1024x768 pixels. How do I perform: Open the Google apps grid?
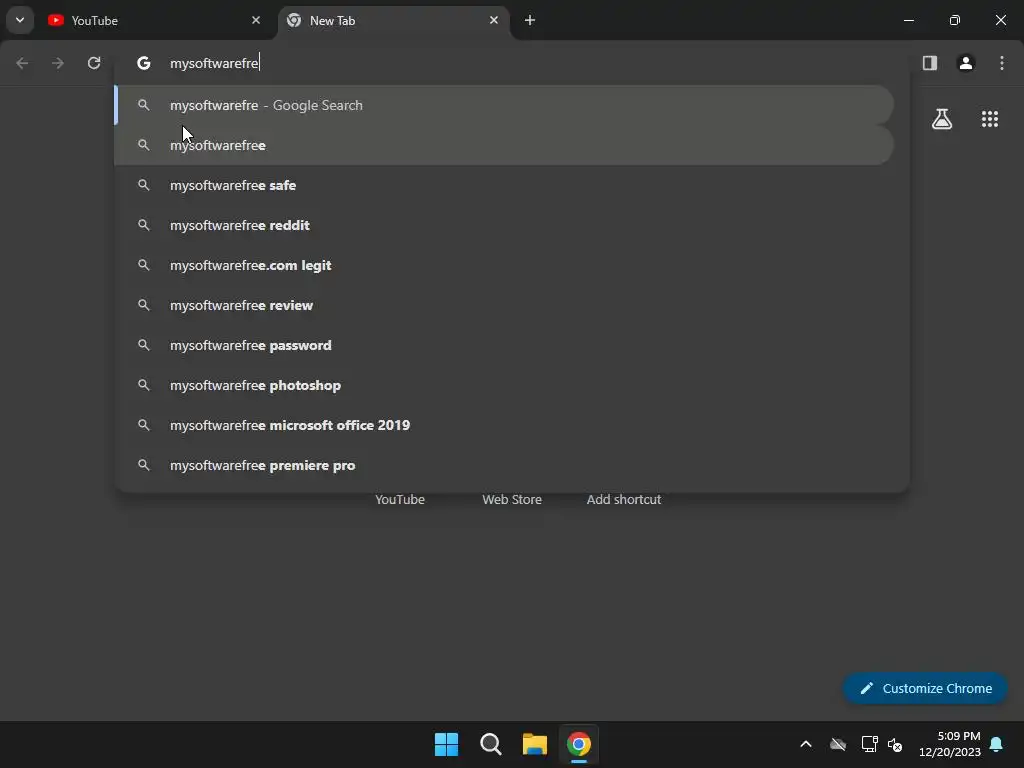(x=989, y=119)
